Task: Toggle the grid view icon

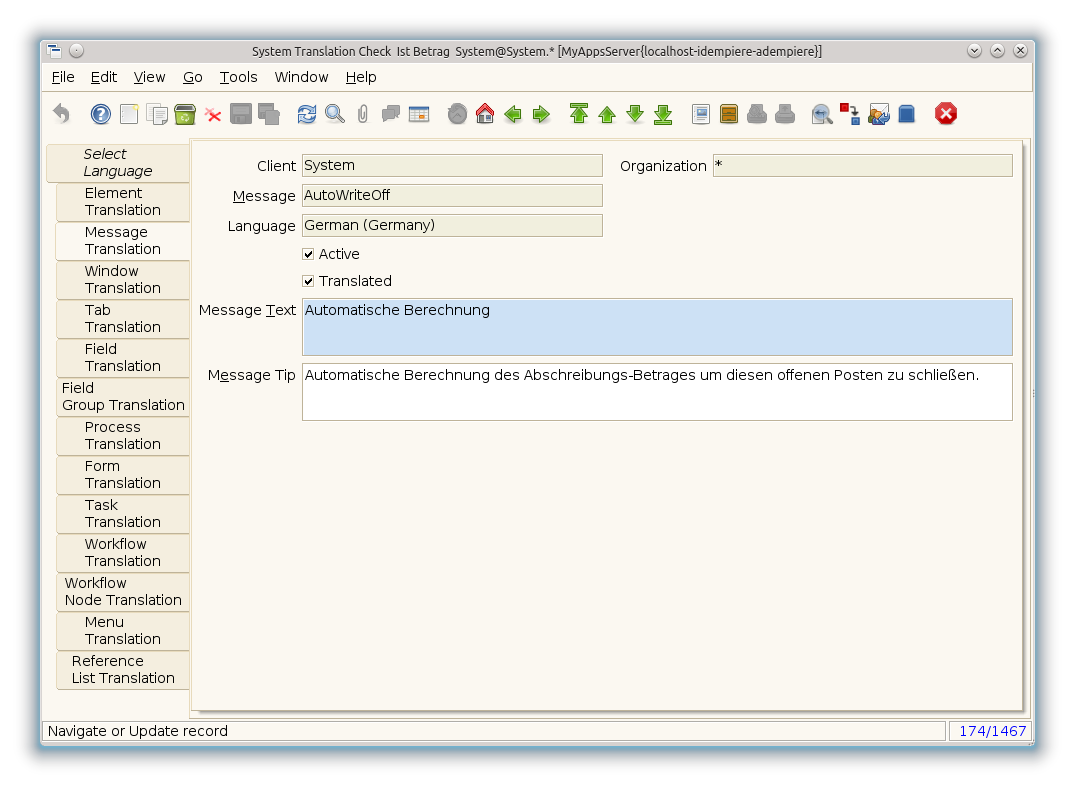Action: point(419,114)
